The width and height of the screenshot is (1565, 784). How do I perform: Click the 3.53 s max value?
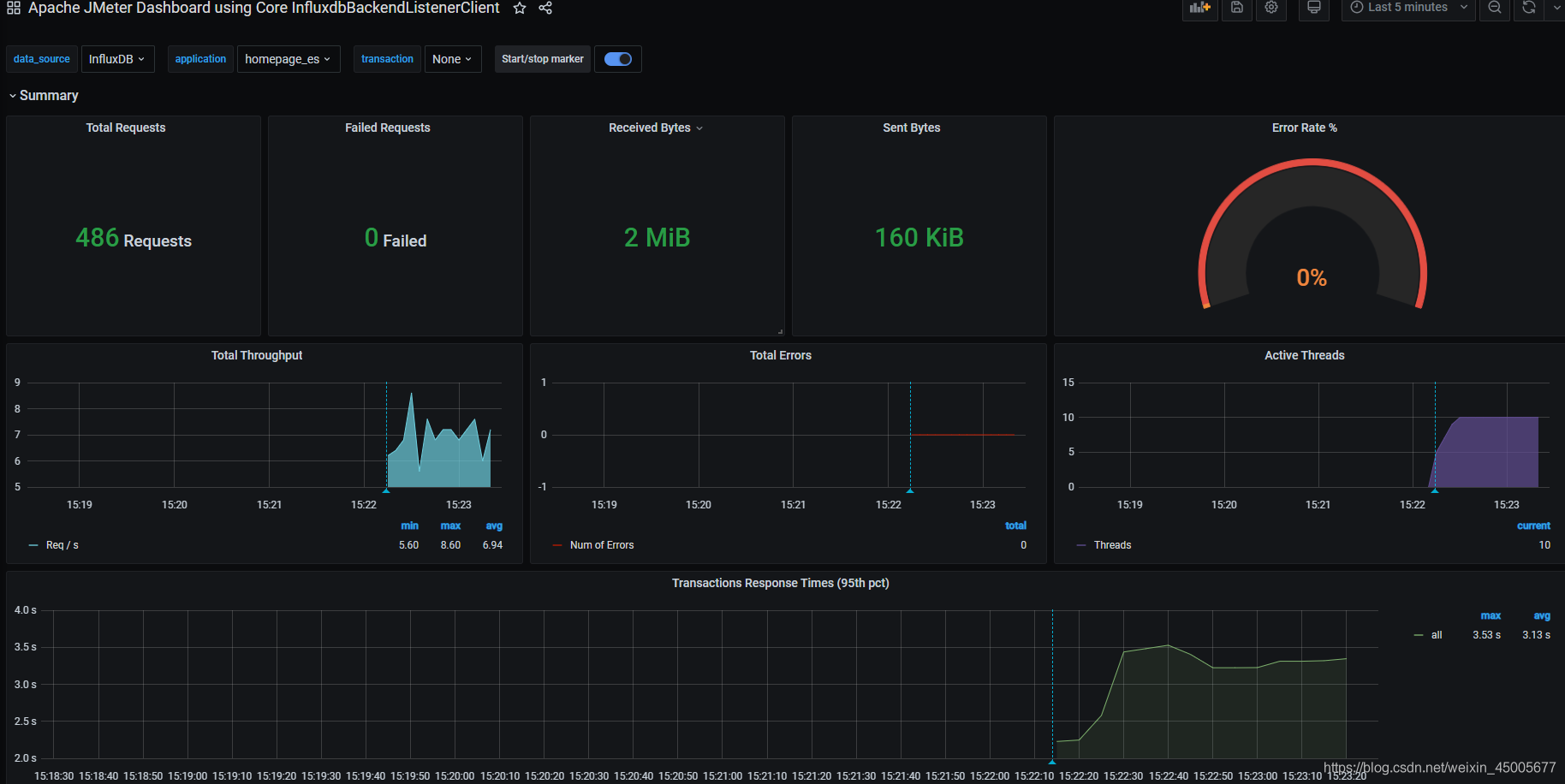point(1486,635)
